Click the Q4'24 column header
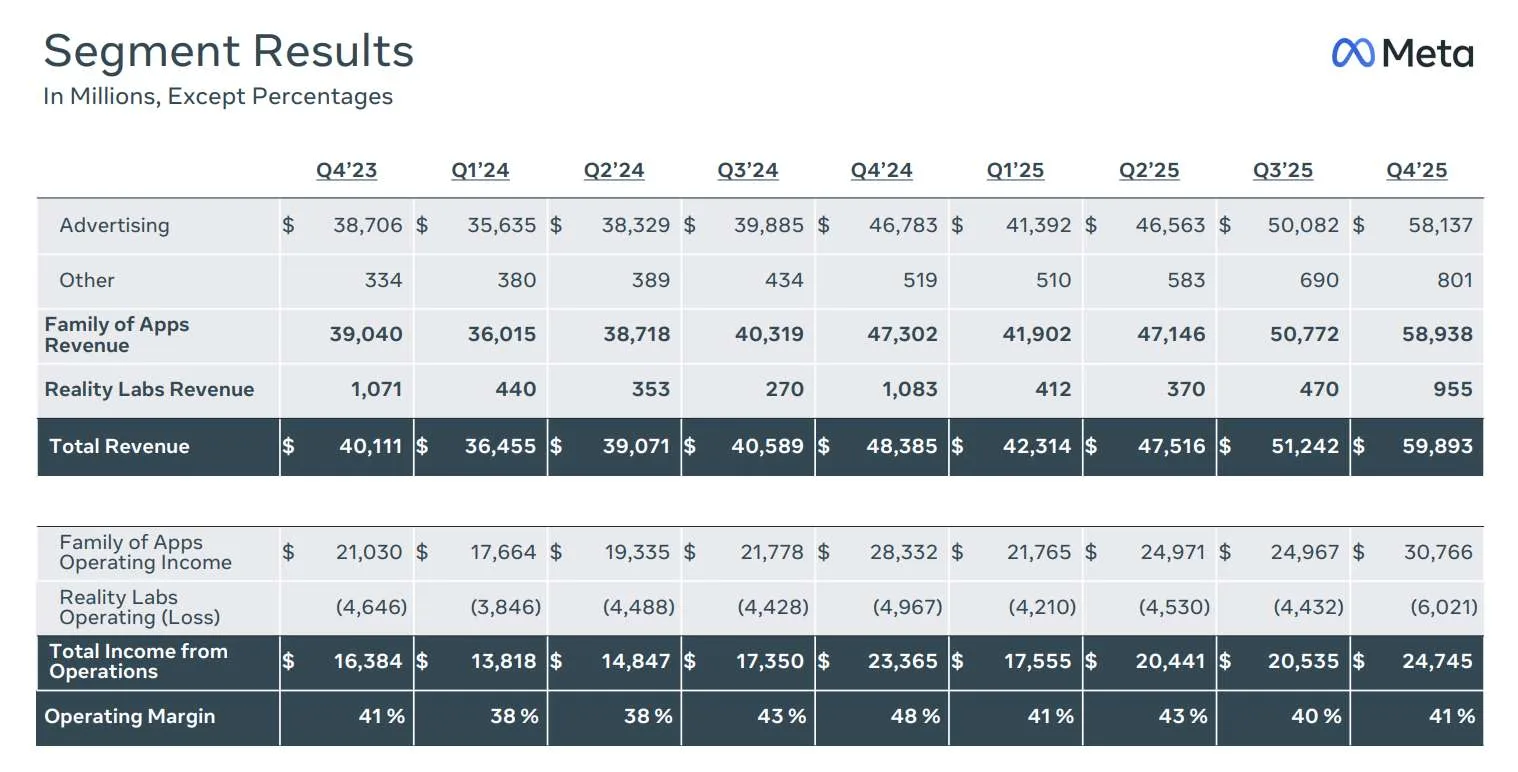 (882, 170)
